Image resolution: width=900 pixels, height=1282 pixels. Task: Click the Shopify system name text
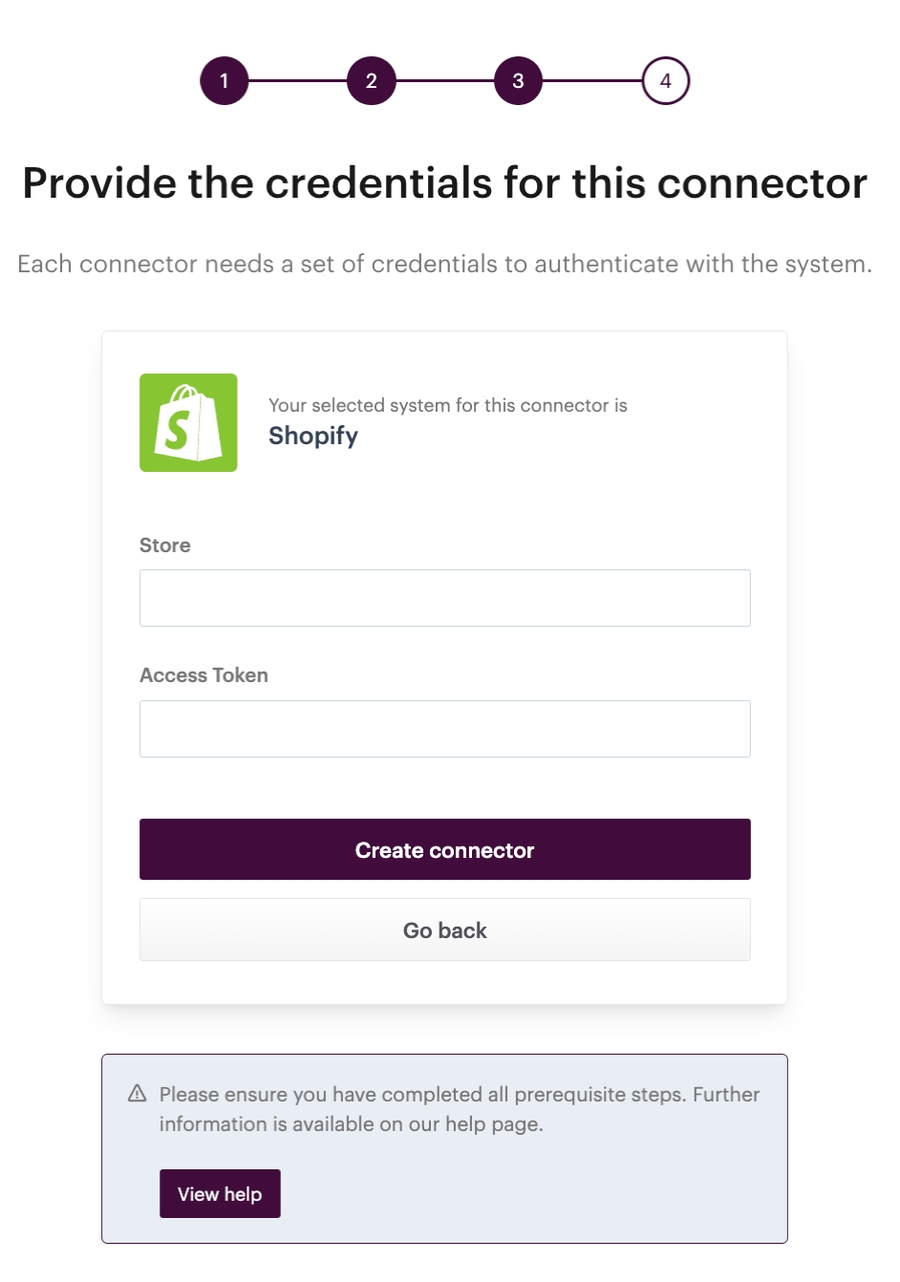click(313, 436)
